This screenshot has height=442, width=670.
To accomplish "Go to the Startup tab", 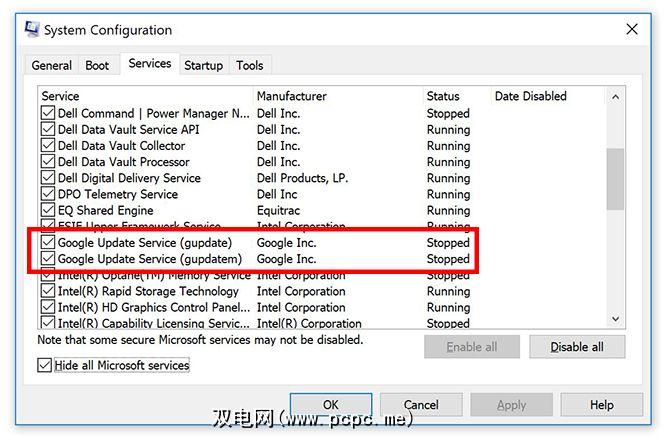I will 203,65.
